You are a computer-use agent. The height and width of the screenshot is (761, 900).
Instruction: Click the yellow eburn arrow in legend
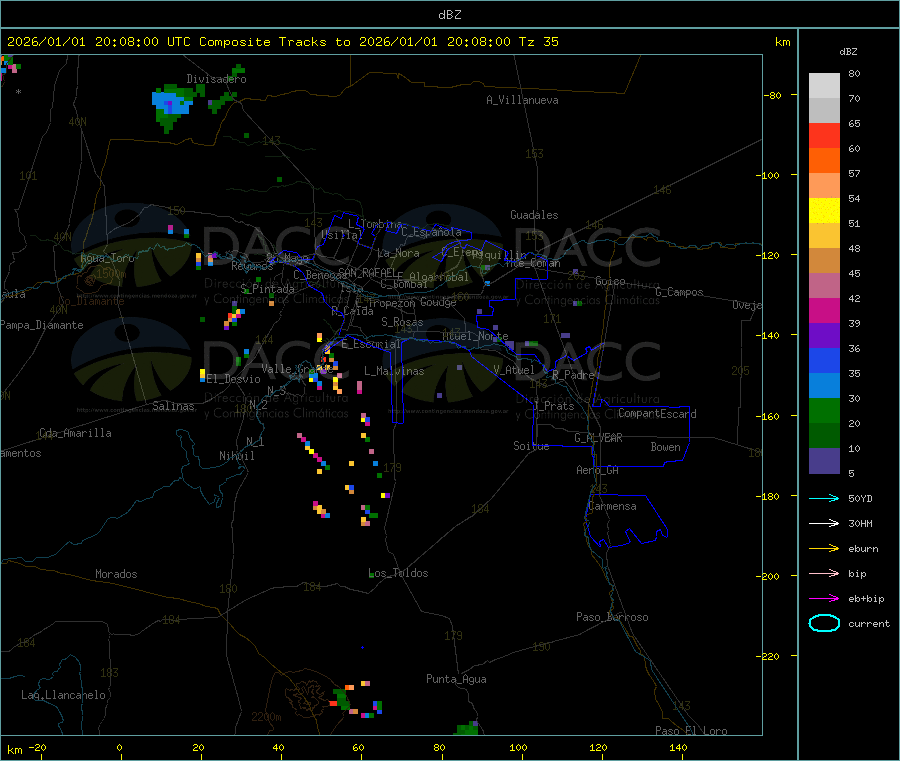pos(824,549)
